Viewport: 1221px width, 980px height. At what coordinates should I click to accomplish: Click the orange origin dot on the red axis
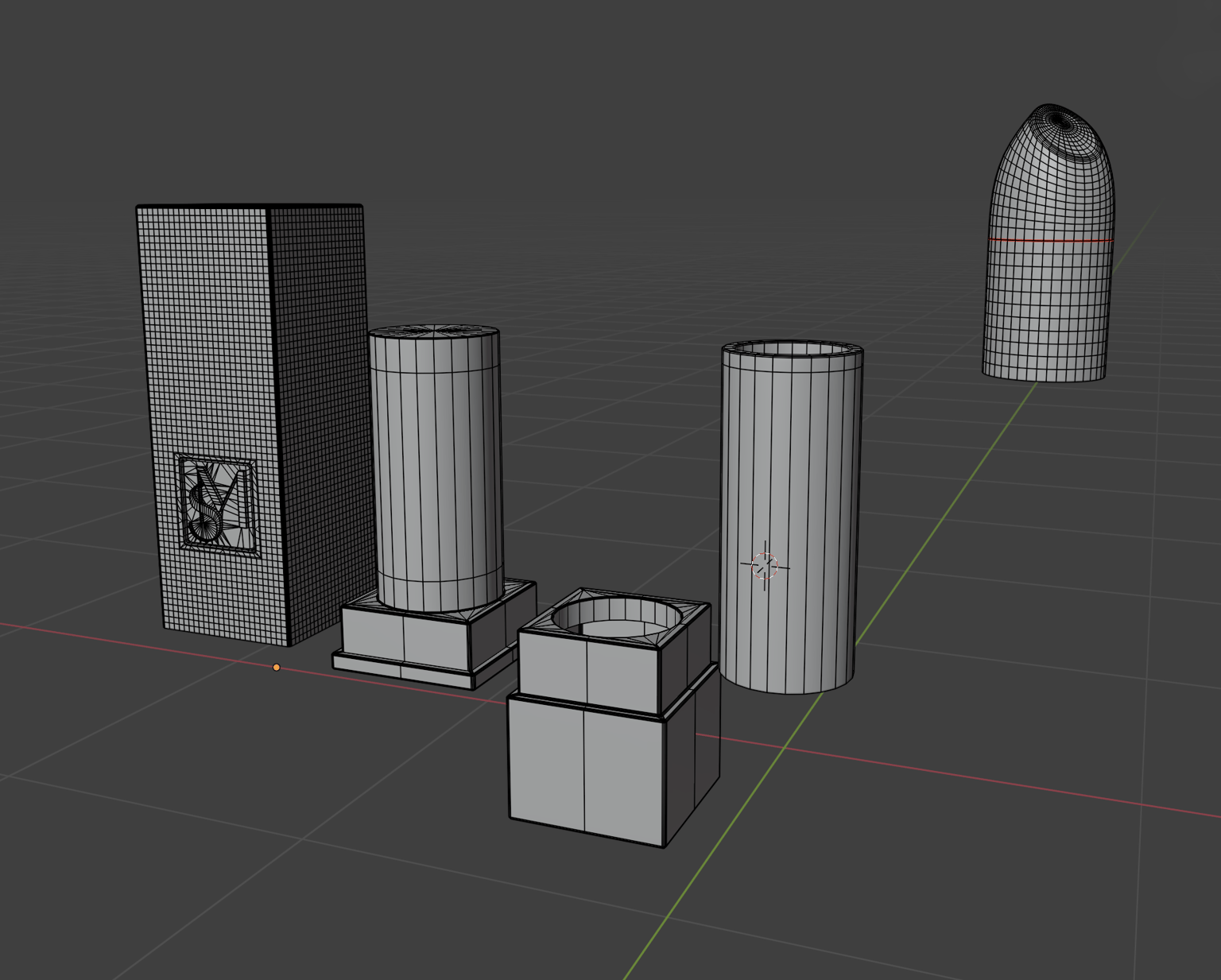click(x=276, y=668)
